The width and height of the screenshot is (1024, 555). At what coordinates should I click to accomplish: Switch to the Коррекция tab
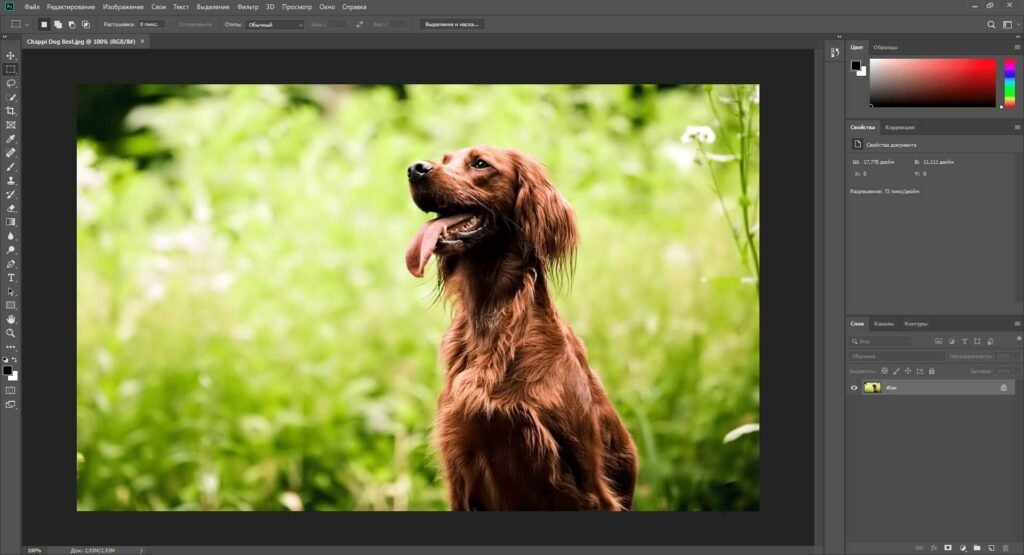point(900,127)
